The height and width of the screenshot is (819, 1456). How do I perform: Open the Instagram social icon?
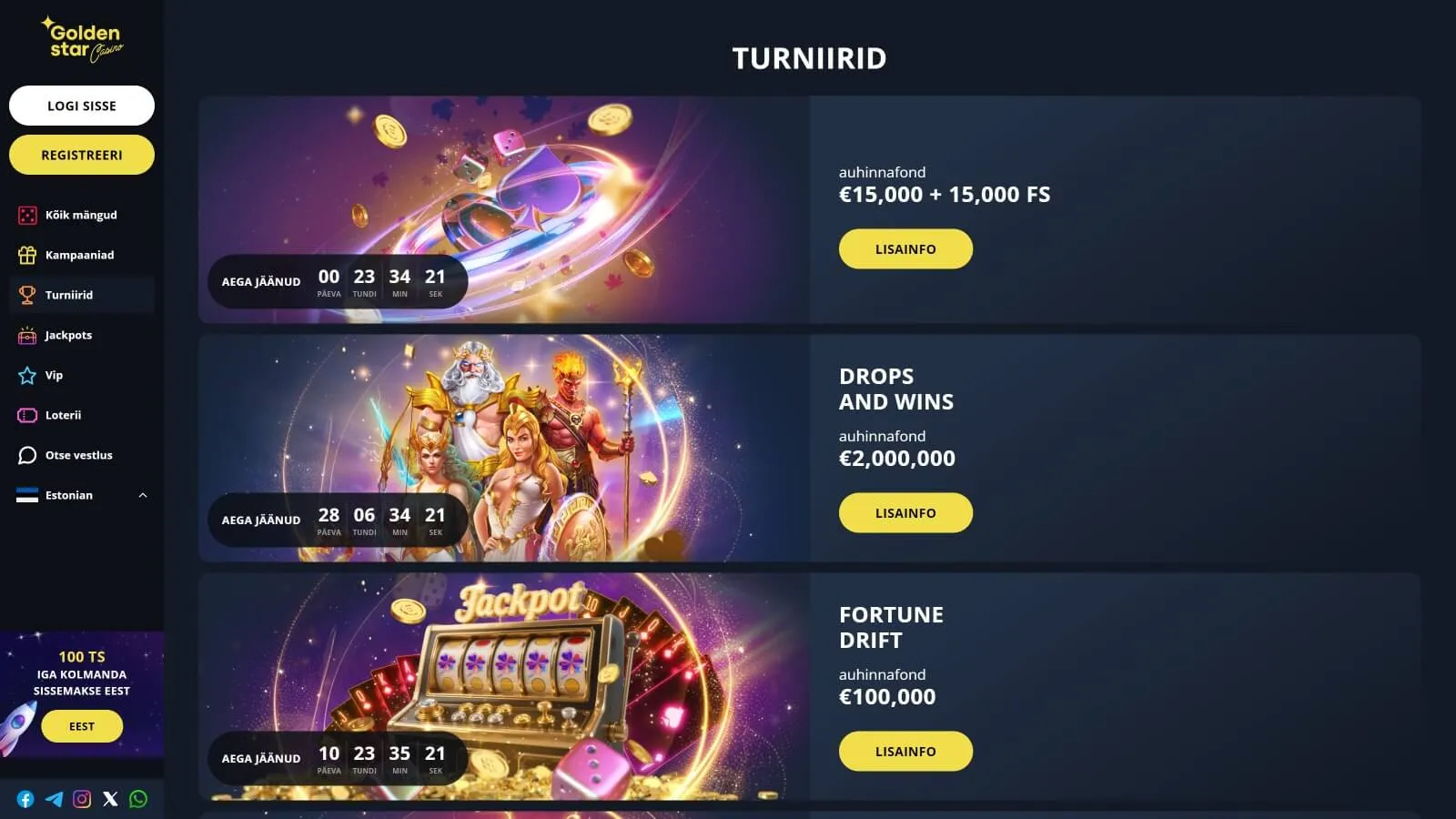coord(82,799)
